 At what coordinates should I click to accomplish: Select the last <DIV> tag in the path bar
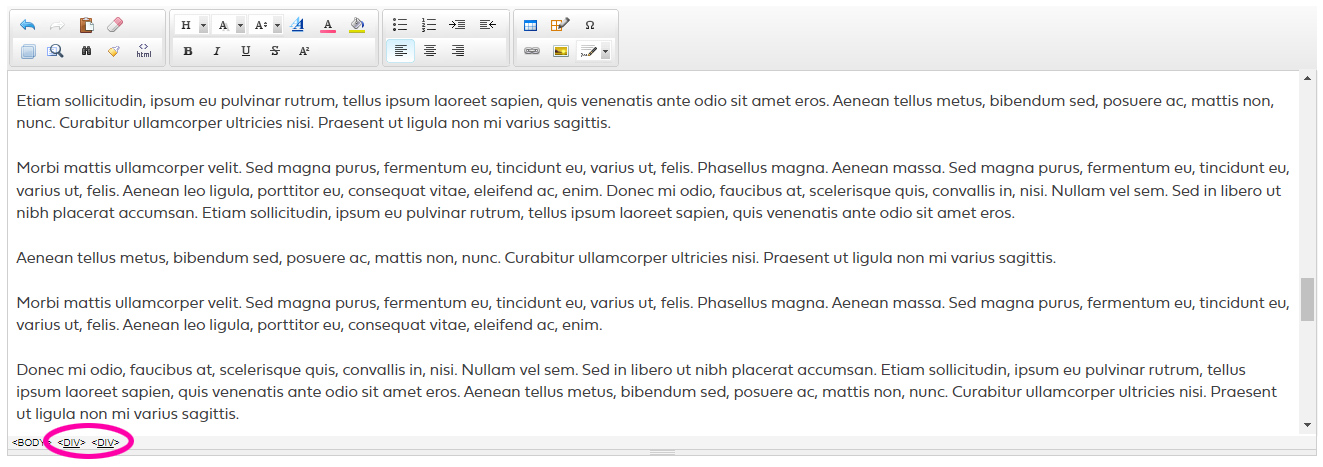[106, 442]
